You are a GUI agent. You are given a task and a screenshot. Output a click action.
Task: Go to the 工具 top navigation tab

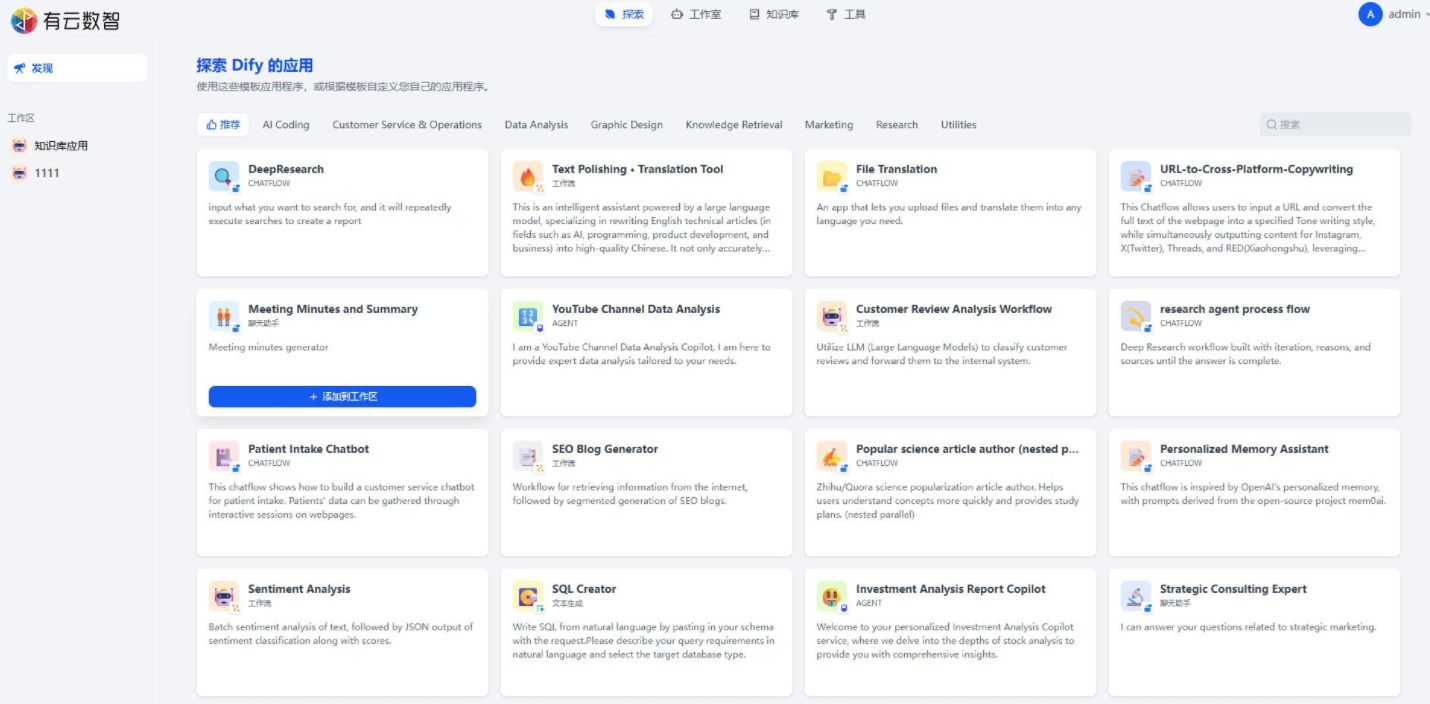click(846, 14)
